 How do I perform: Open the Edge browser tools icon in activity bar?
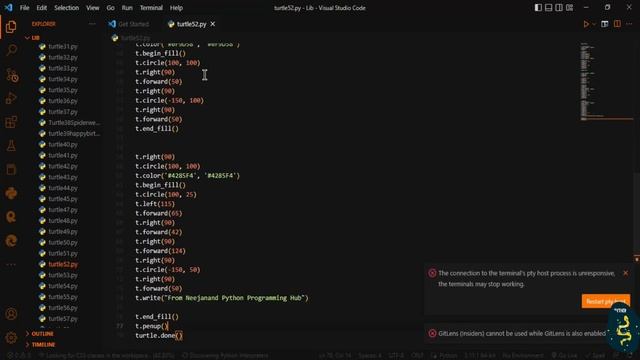[x=11, y=240]
